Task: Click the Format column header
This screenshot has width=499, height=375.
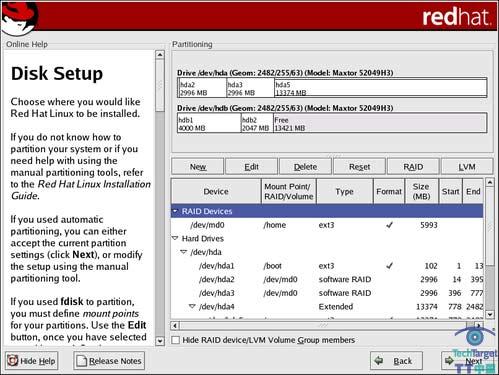Action: (389, 191)
